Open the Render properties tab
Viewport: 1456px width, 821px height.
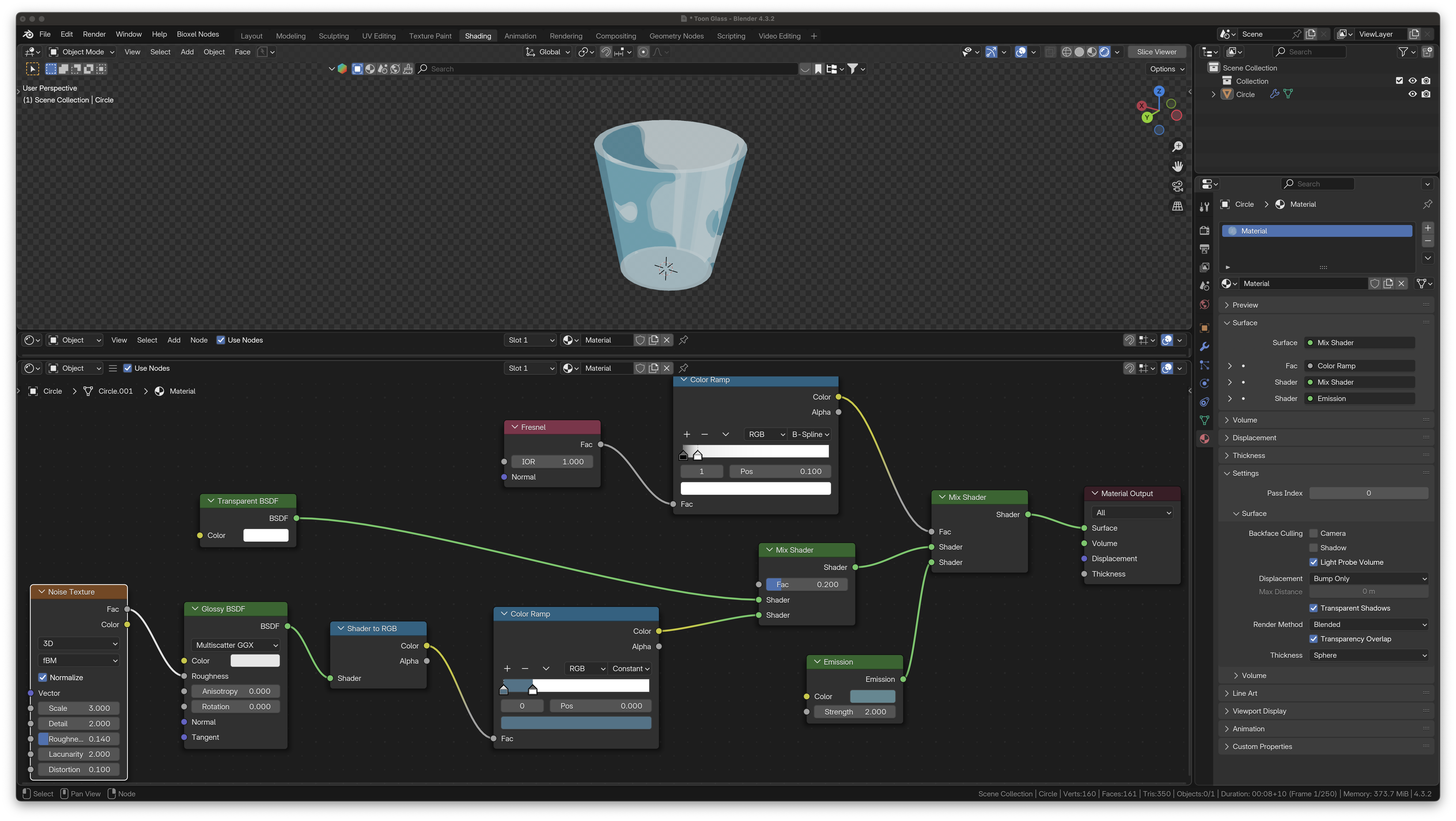[1204, 230]
